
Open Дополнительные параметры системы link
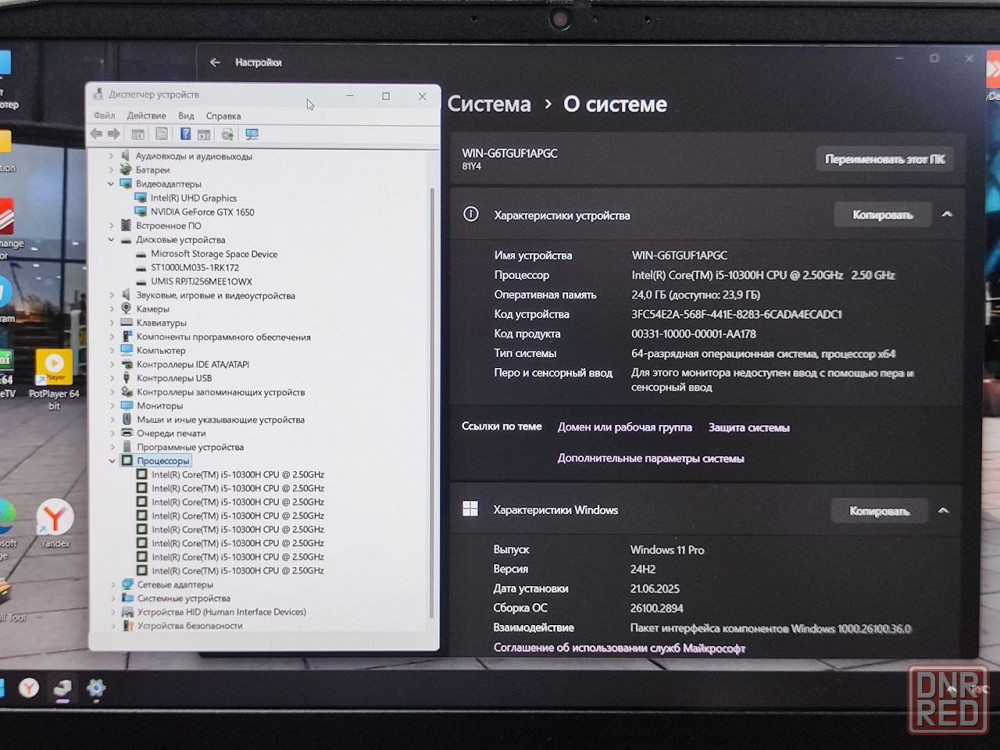tap(651, 458)
